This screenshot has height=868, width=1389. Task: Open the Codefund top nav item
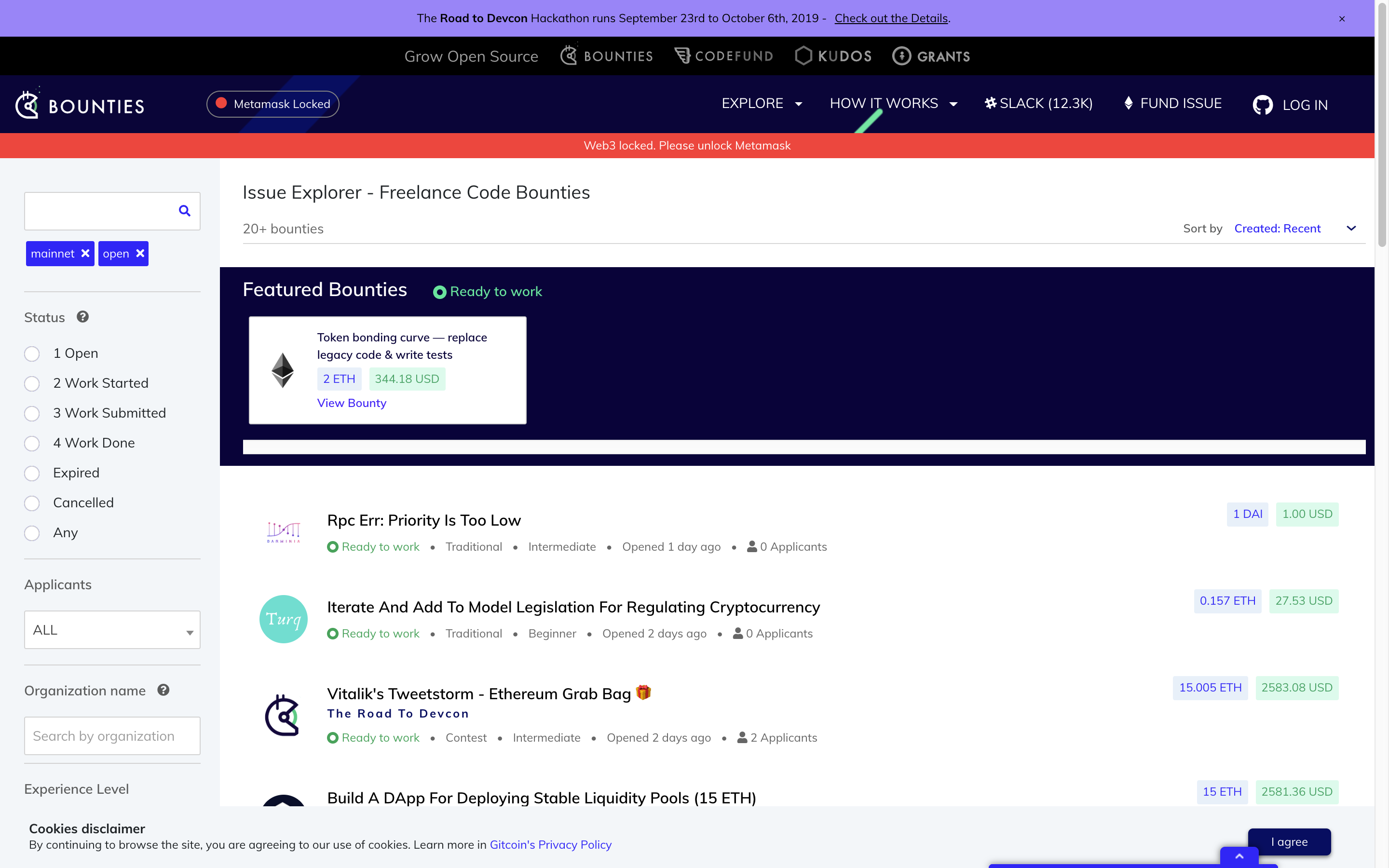tap(723, 56)
